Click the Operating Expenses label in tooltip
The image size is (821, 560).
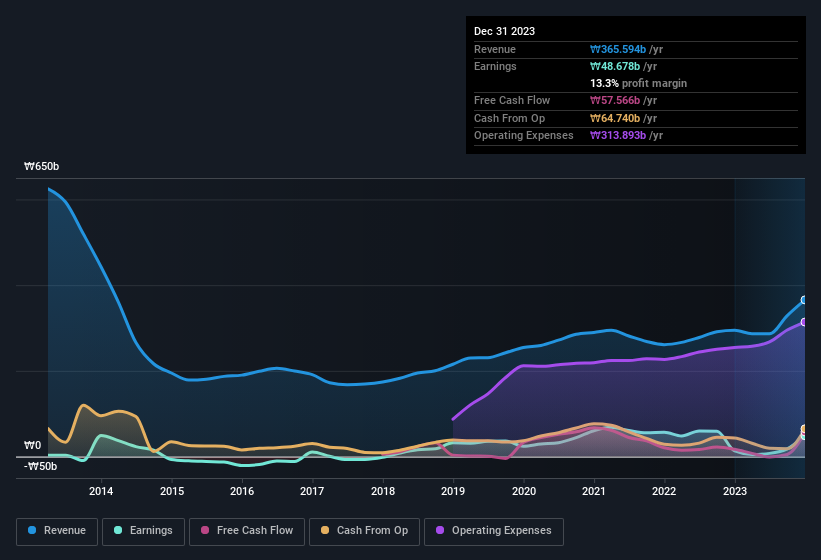tap(524, 135)
